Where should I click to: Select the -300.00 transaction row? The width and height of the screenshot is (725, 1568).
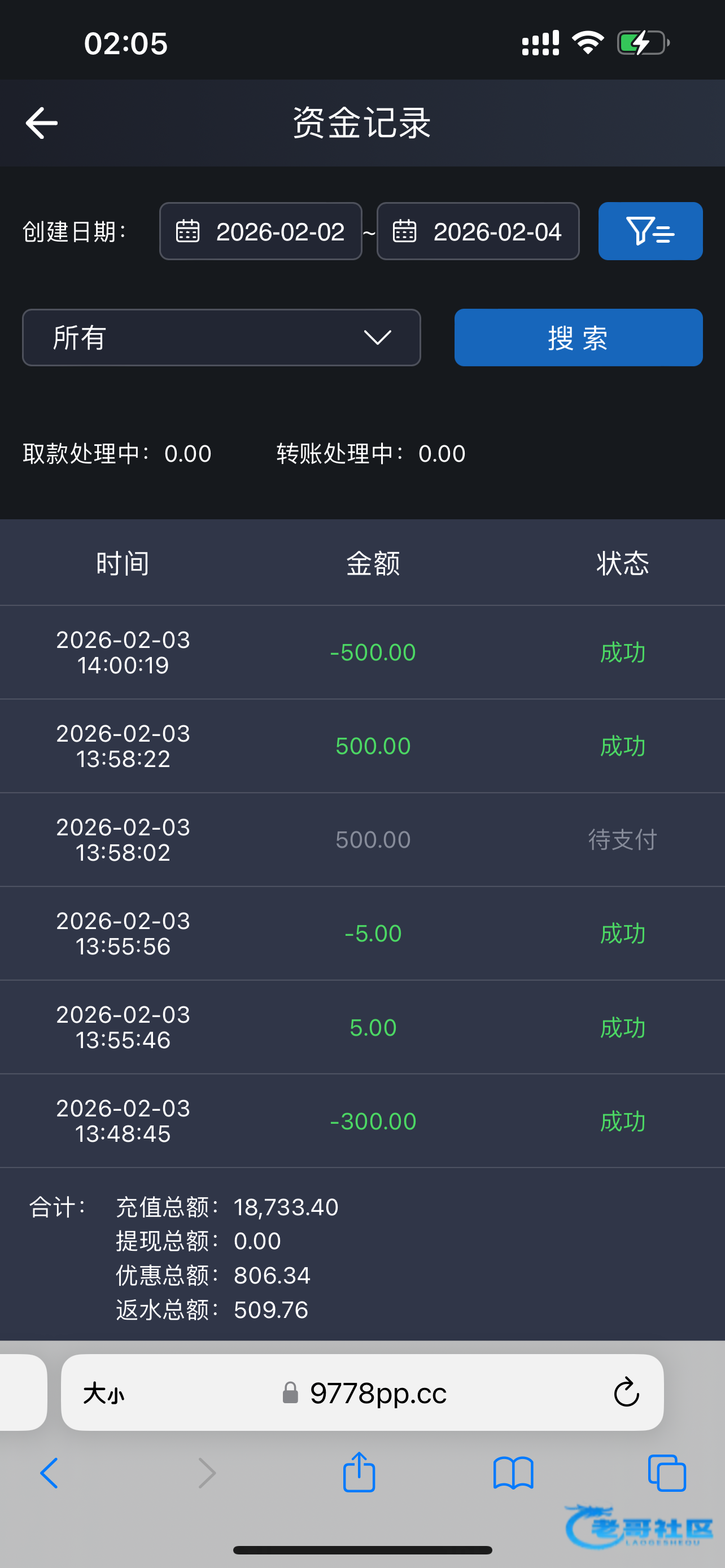point(362,1120)
